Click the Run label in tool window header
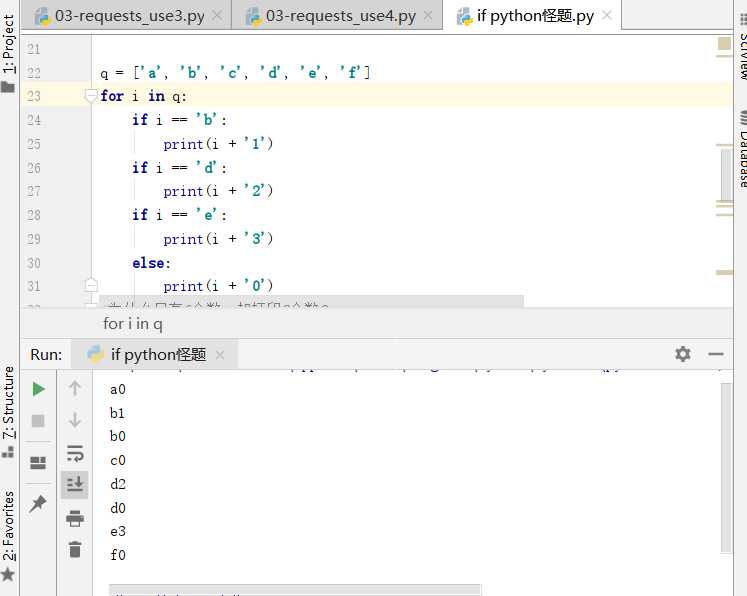 46,355
